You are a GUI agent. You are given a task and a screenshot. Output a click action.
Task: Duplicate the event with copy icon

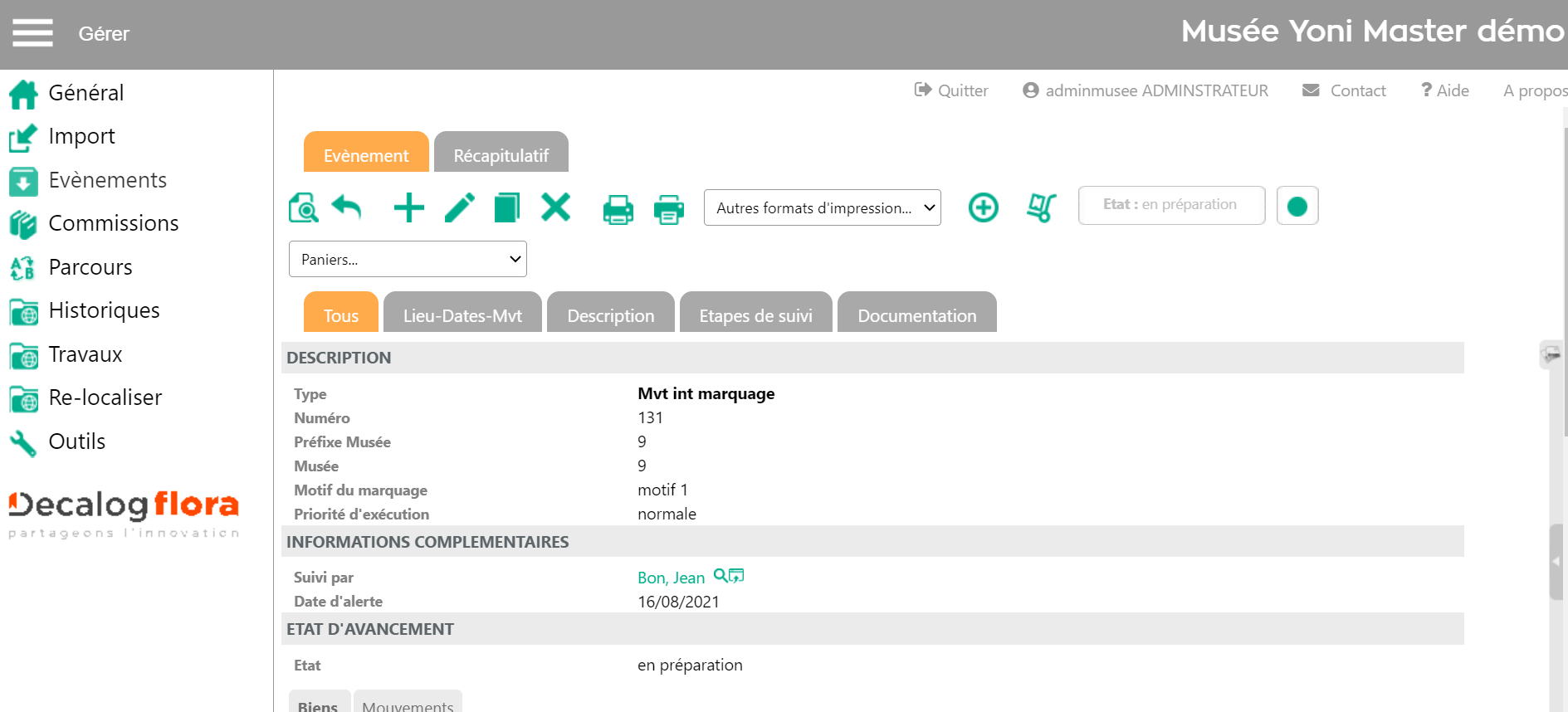click(507, 207)
